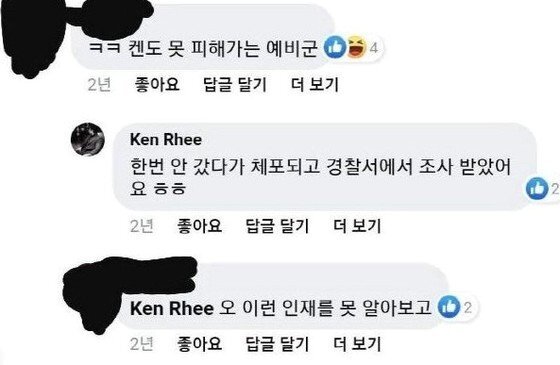Image resolution: width=560 pixels, height=365 pixels.
Task: Click Ken Rhee mention in last comment
Action: pos(172,308)
